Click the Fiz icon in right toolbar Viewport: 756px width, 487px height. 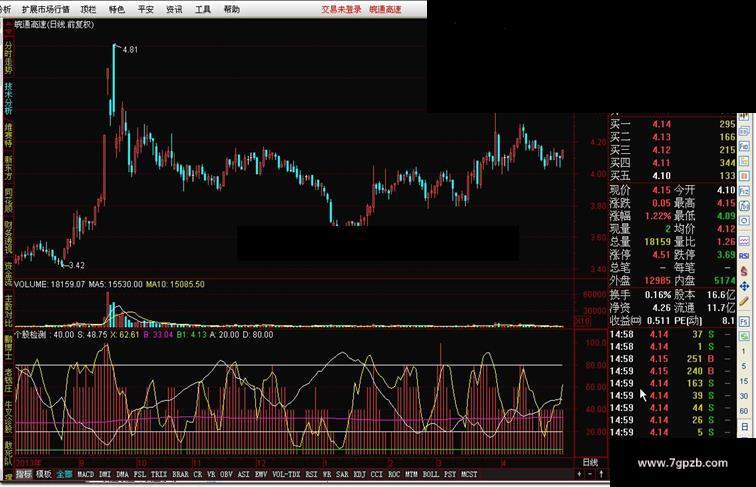point(744,191)
